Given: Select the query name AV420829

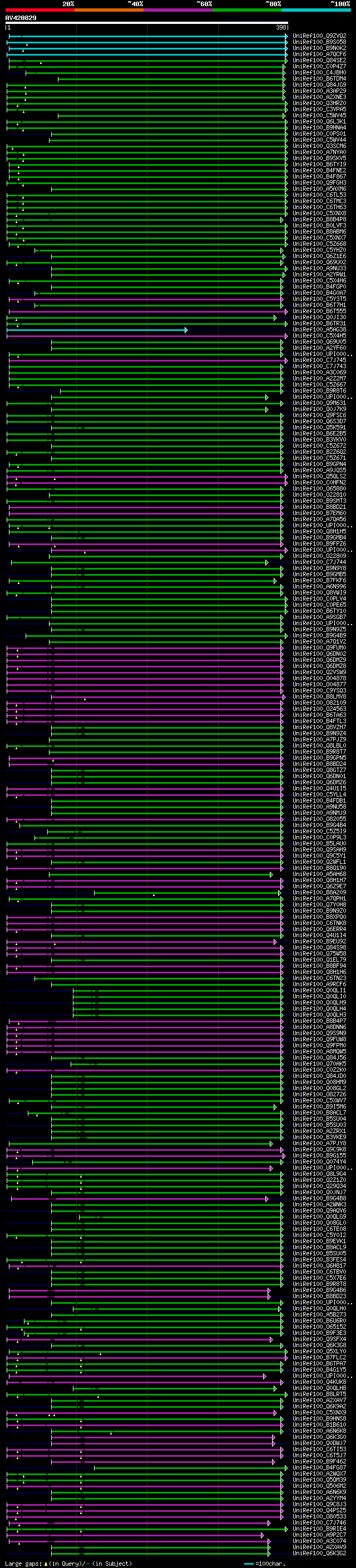Looking at the screenshot, I should click(x=21, y=18).
